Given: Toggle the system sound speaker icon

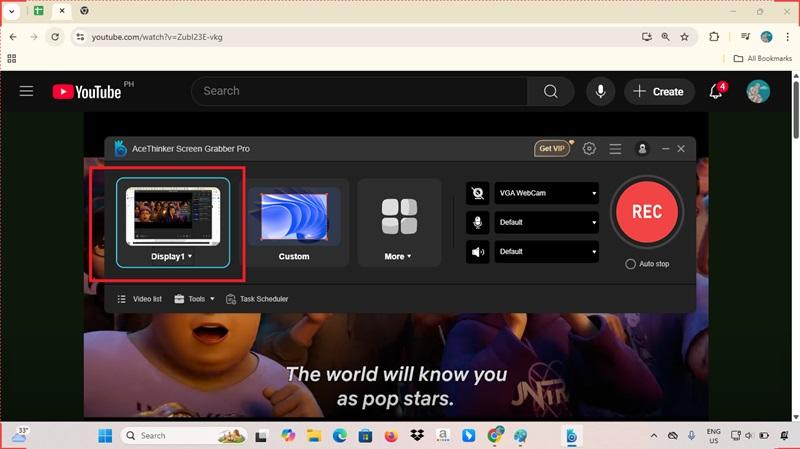Looking at the screenshot, I should coord(479,251).
